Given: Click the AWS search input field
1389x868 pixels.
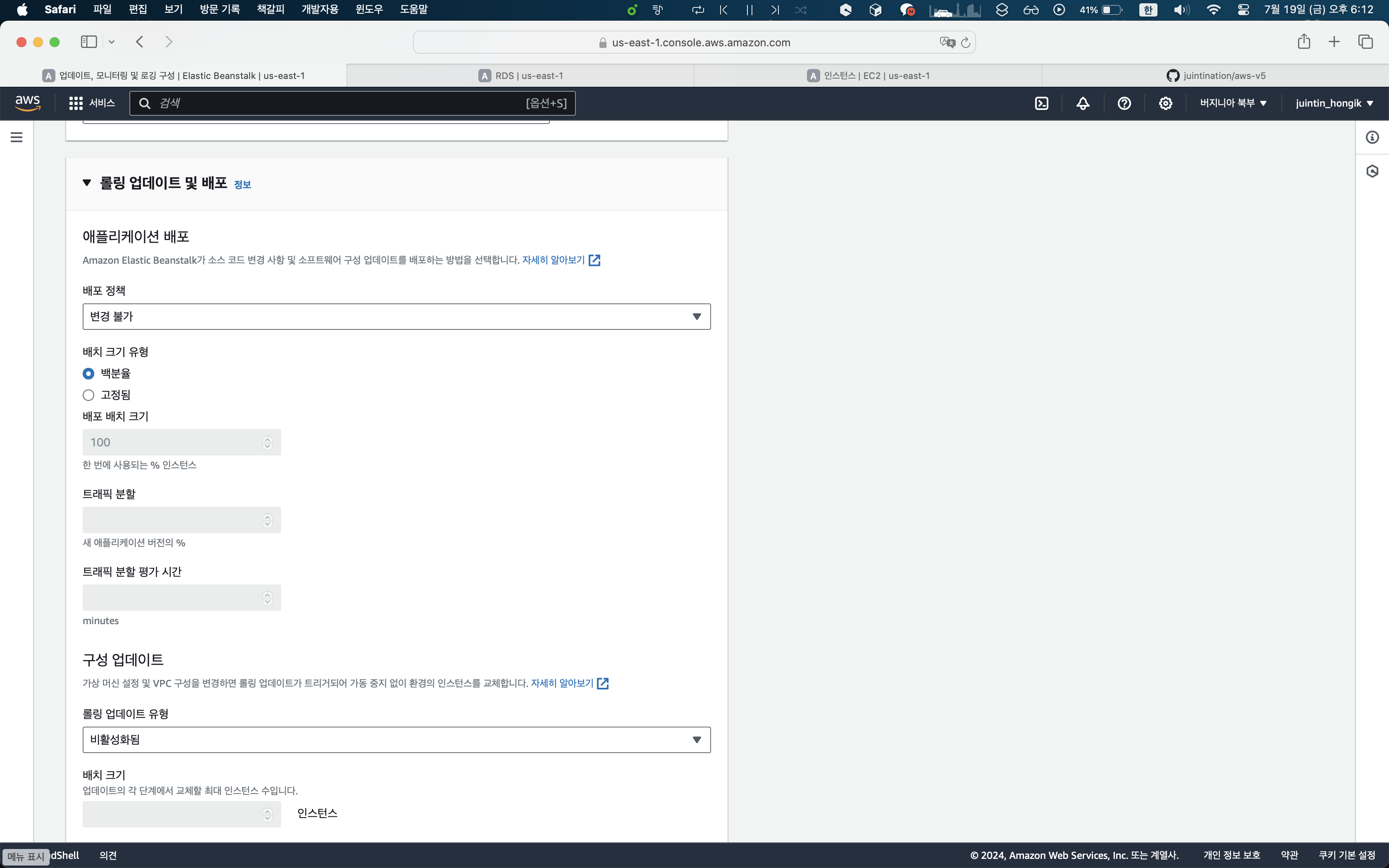Looking at the screenshot, I should (339, 103).
